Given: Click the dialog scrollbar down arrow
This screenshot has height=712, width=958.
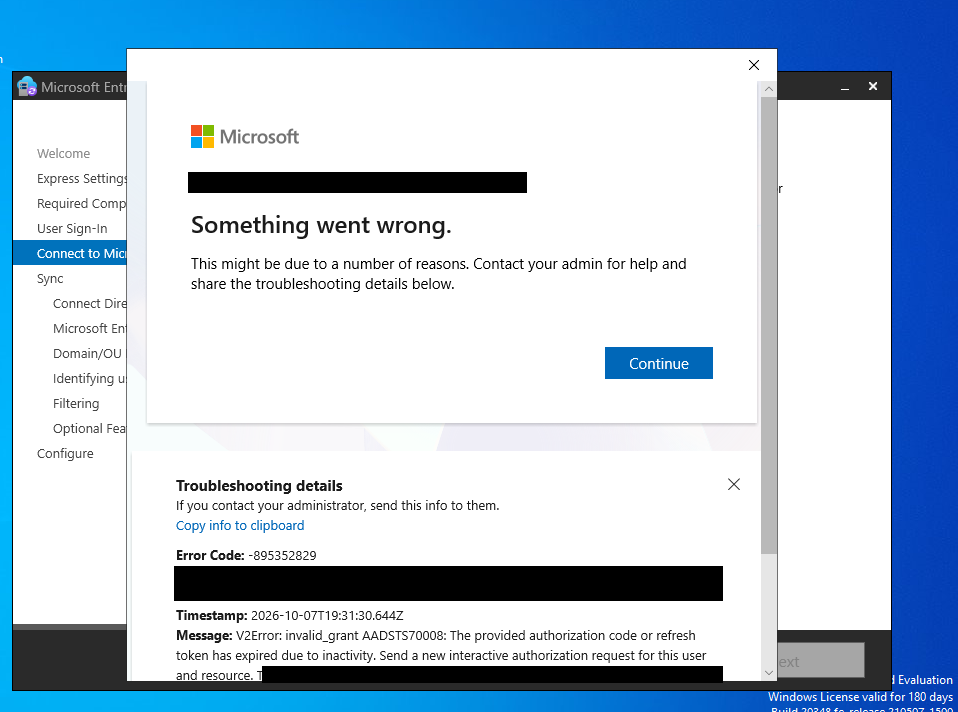Looking at the screenshot, I should (x=769, y=673).
